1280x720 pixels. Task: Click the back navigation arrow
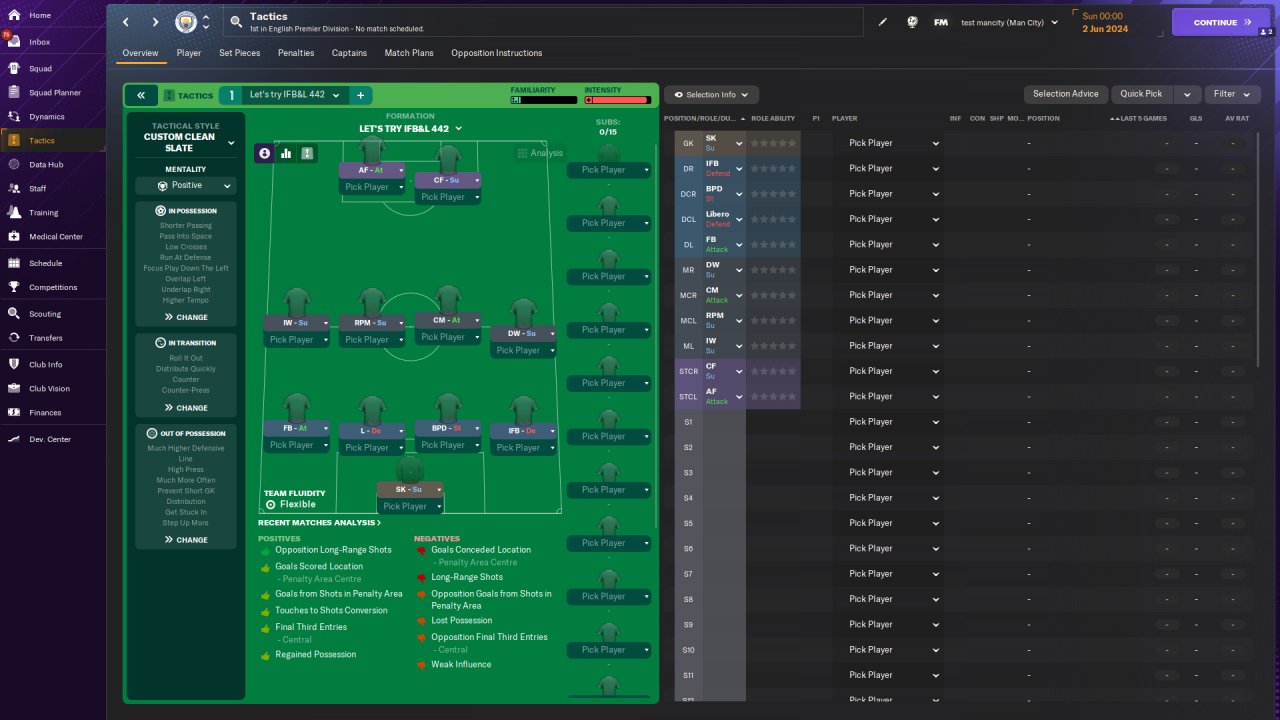tap(126, 22)
